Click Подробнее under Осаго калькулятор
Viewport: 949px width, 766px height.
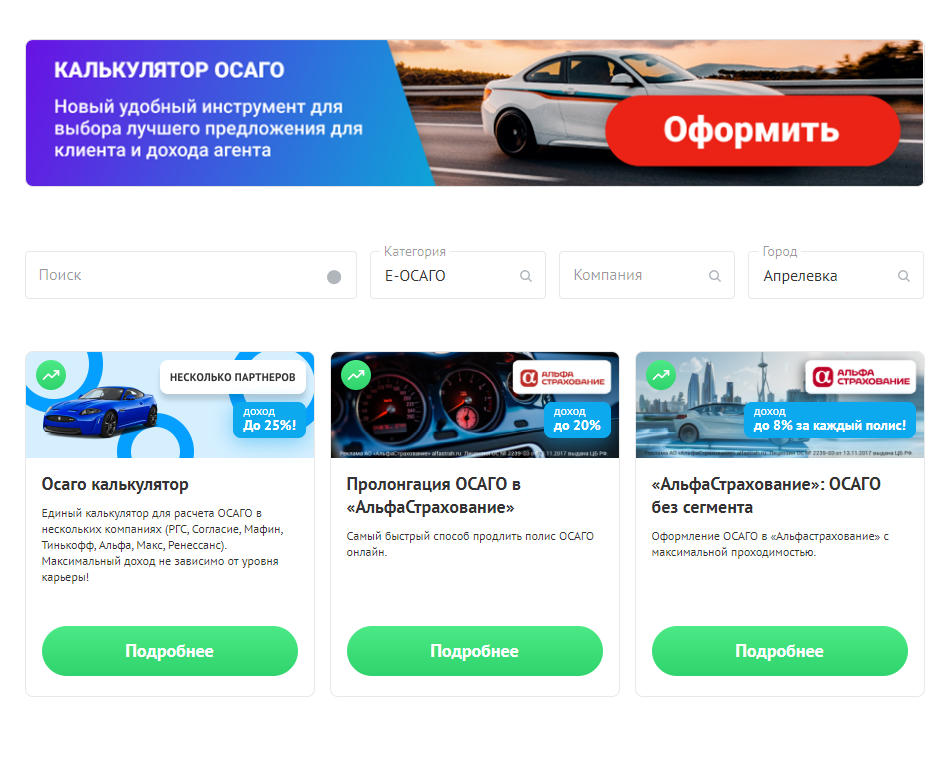pyautogui.click(x=169, y=651)
